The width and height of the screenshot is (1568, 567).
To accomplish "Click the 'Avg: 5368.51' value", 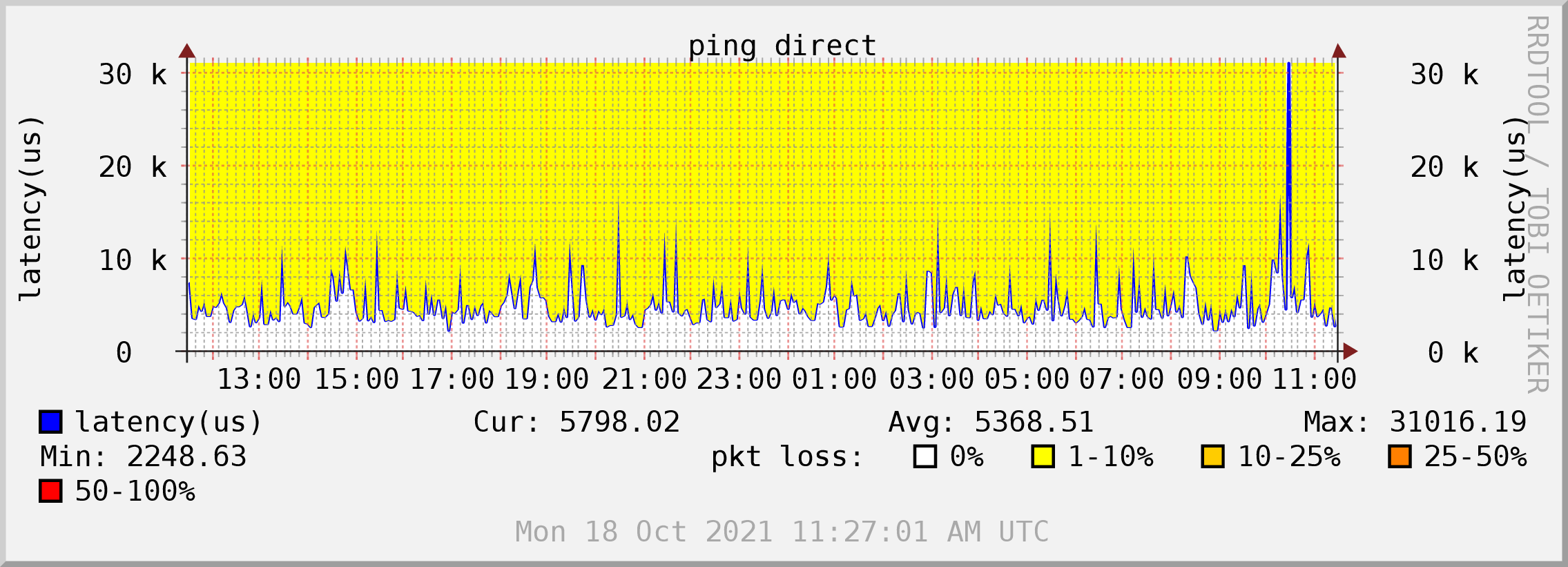I will [x=991, y=422].
